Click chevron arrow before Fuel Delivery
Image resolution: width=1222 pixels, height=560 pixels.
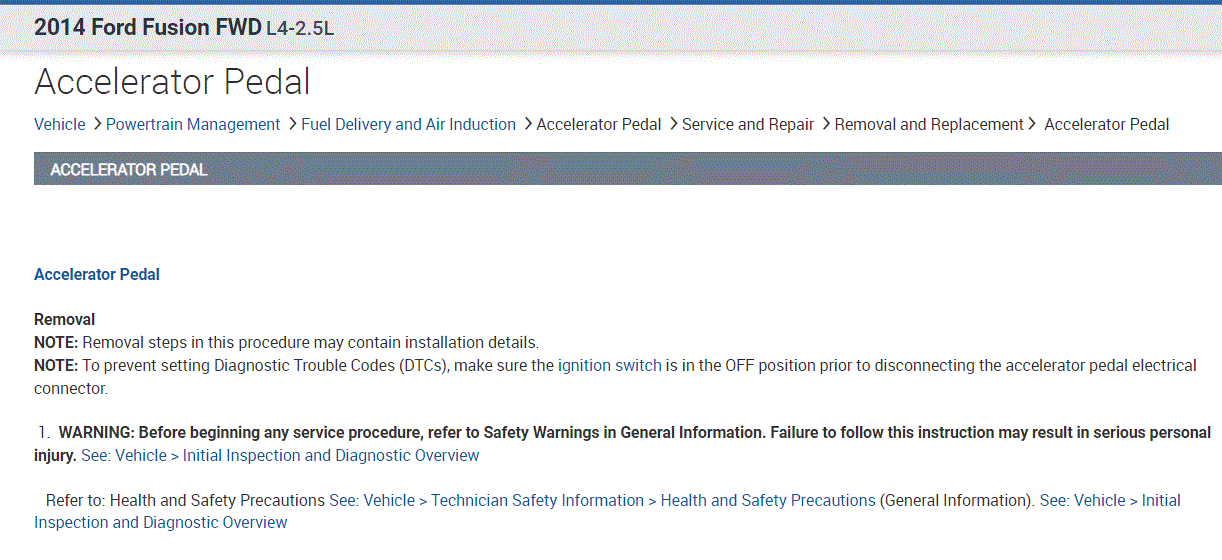[x=292, y=124]
